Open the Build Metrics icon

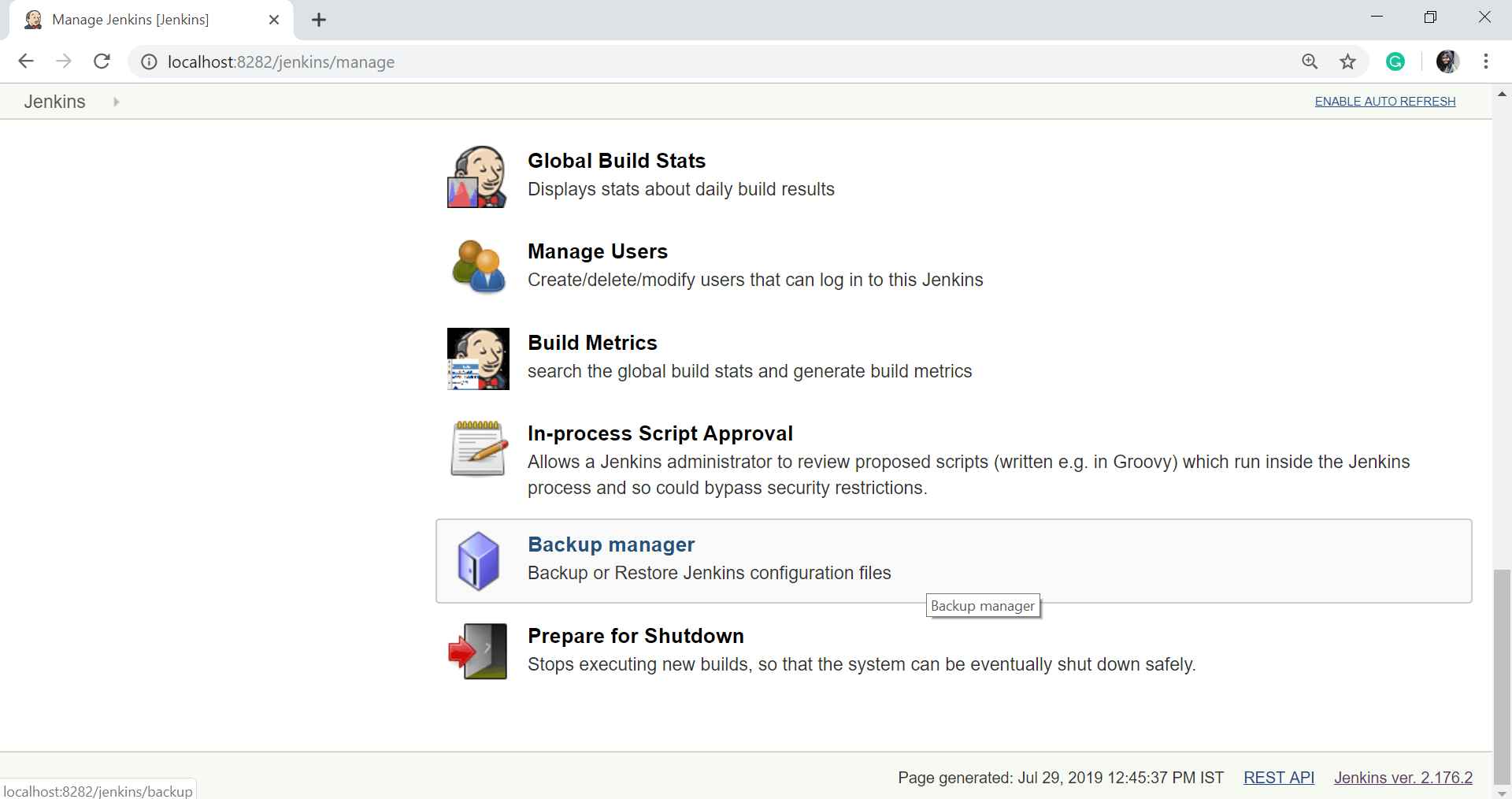[x=478, y=359]
